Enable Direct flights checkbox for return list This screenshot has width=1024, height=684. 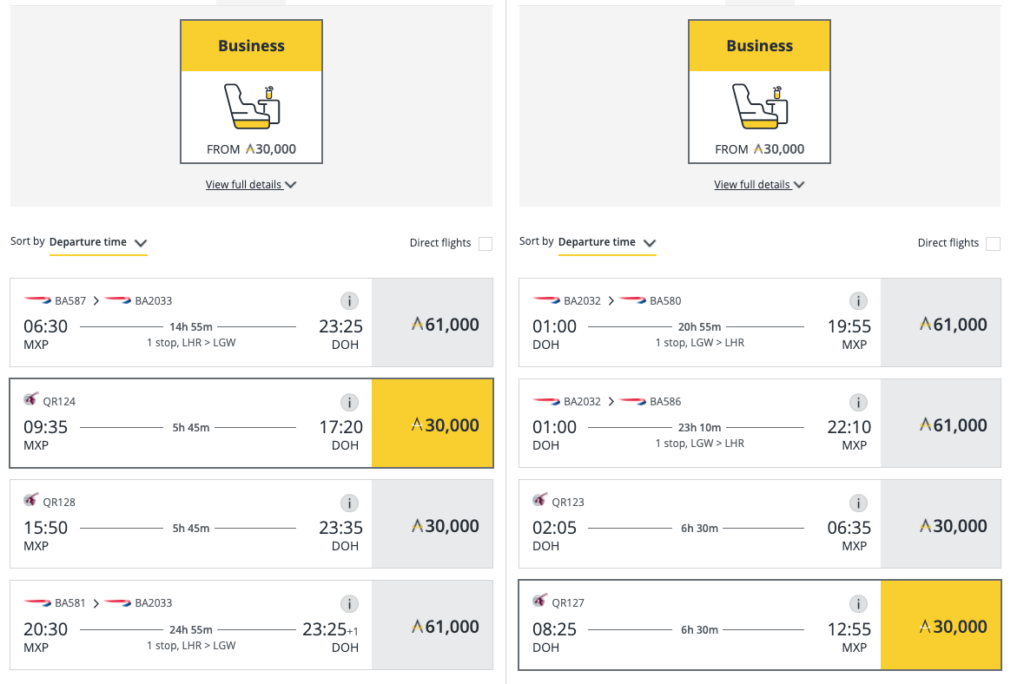[993, 244]
